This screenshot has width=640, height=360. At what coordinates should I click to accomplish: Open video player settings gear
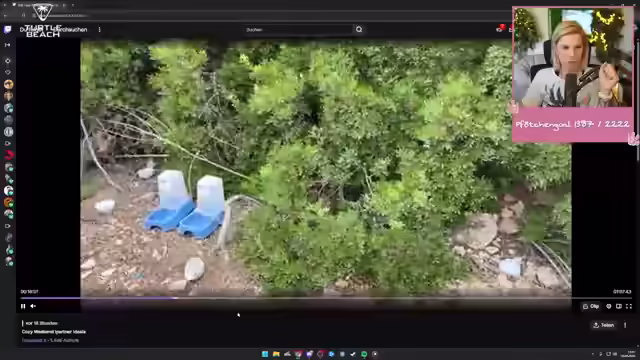[609, 306]
